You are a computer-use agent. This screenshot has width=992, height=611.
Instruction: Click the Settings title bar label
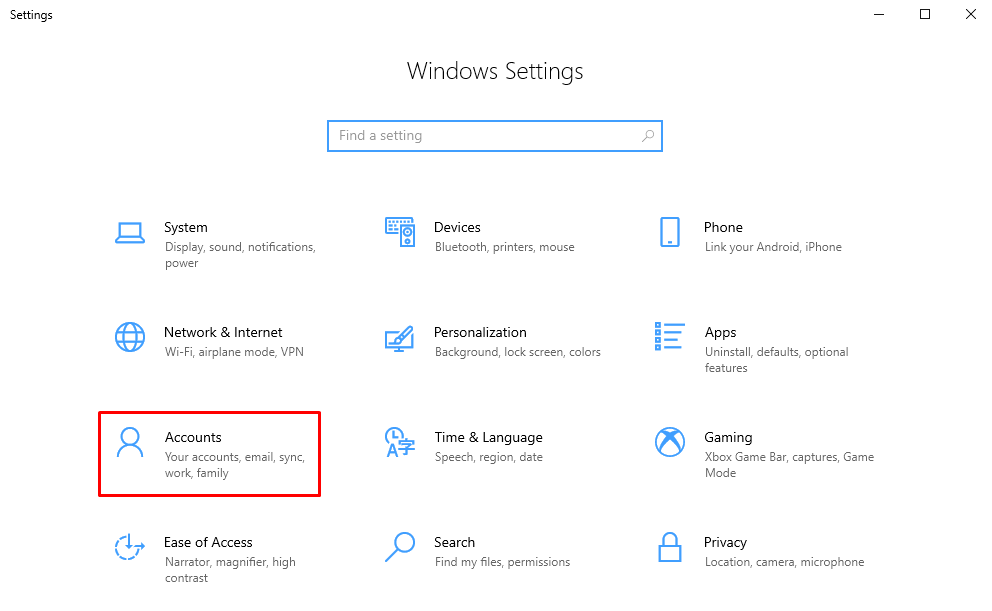tap(31, 14)
